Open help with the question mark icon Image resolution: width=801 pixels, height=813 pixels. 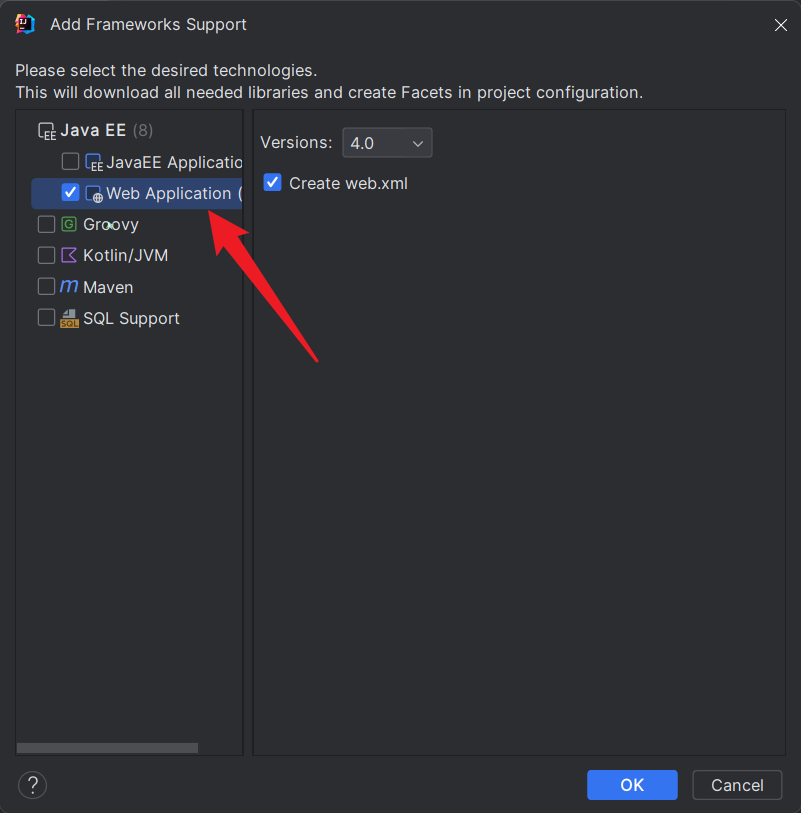point(33,784)
